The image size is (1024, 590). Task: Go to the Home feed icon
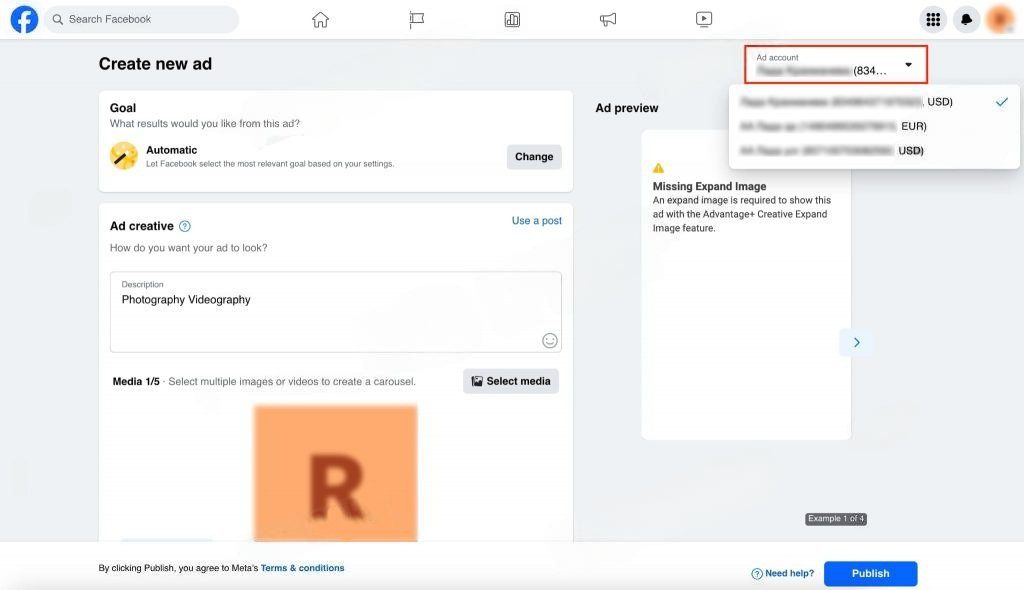point(320,20)
